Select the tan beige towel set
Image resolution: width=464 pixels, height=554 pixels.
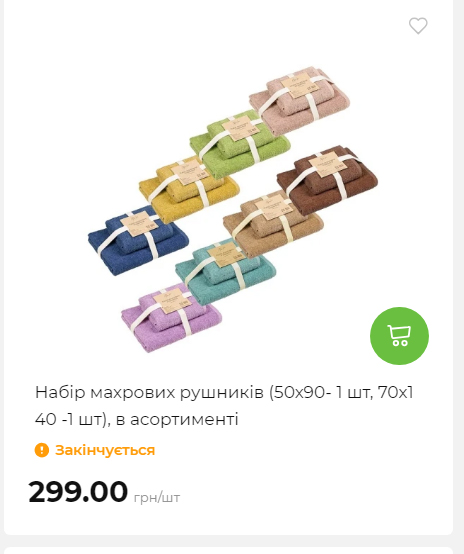tap(273, 223)
